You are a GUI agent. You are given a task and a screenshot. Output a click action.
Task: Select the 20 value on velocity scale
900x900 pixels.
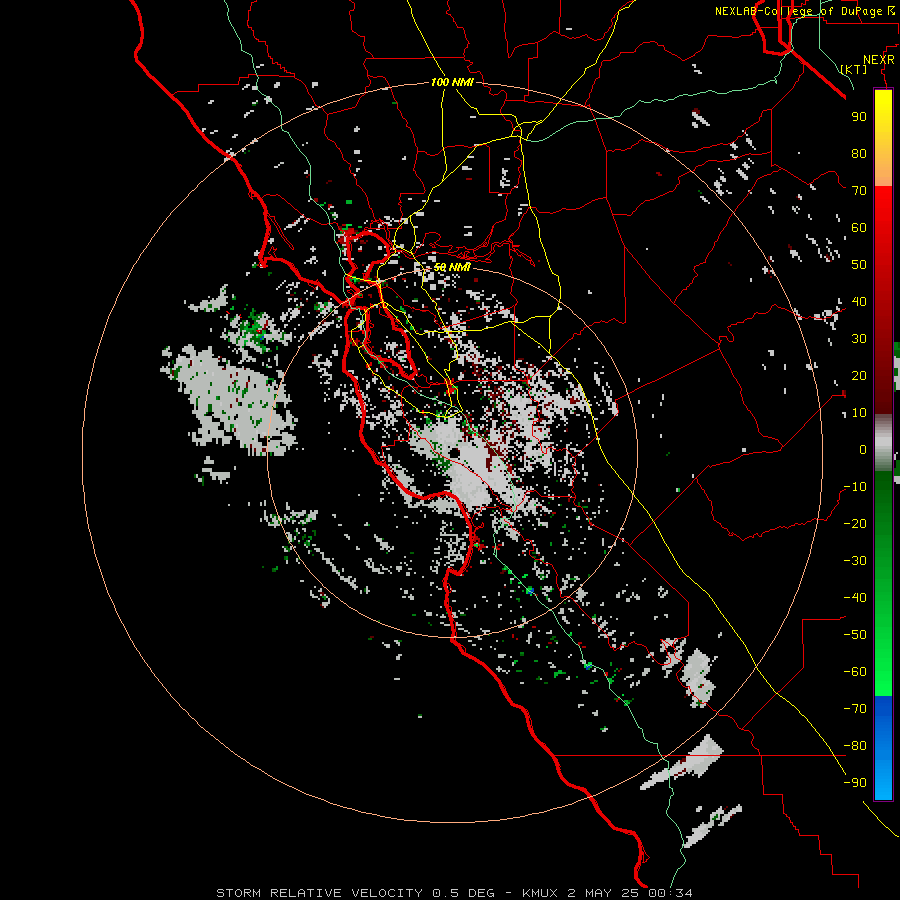tap(859, 376)
